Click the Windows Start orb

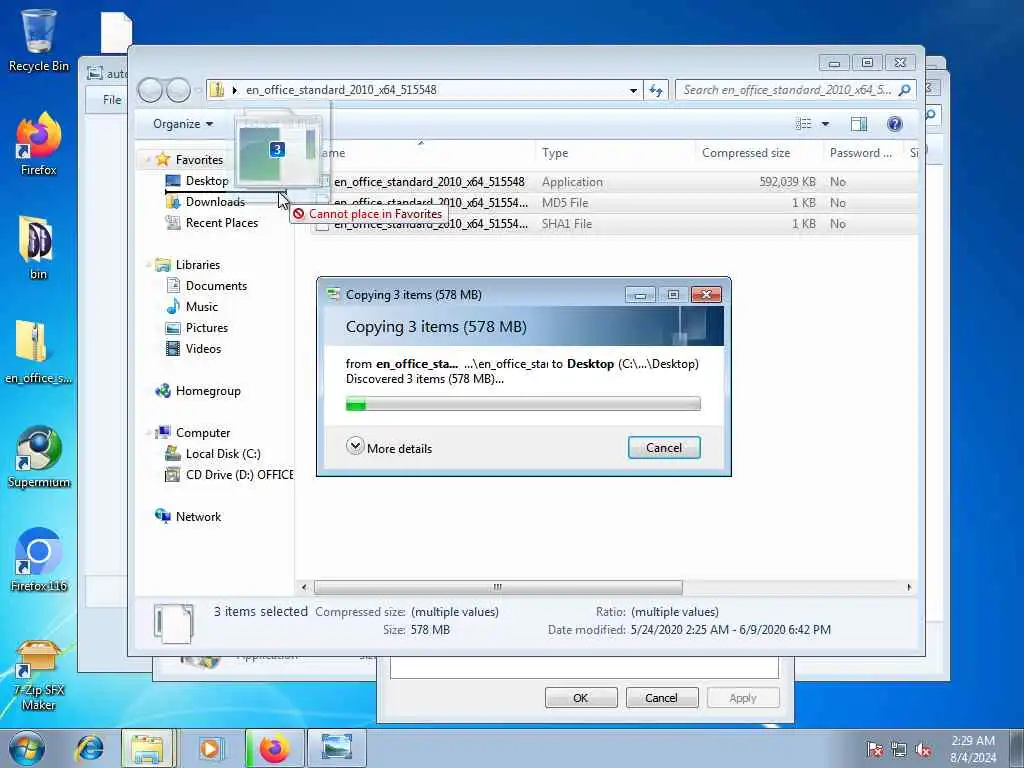(26, 748)
